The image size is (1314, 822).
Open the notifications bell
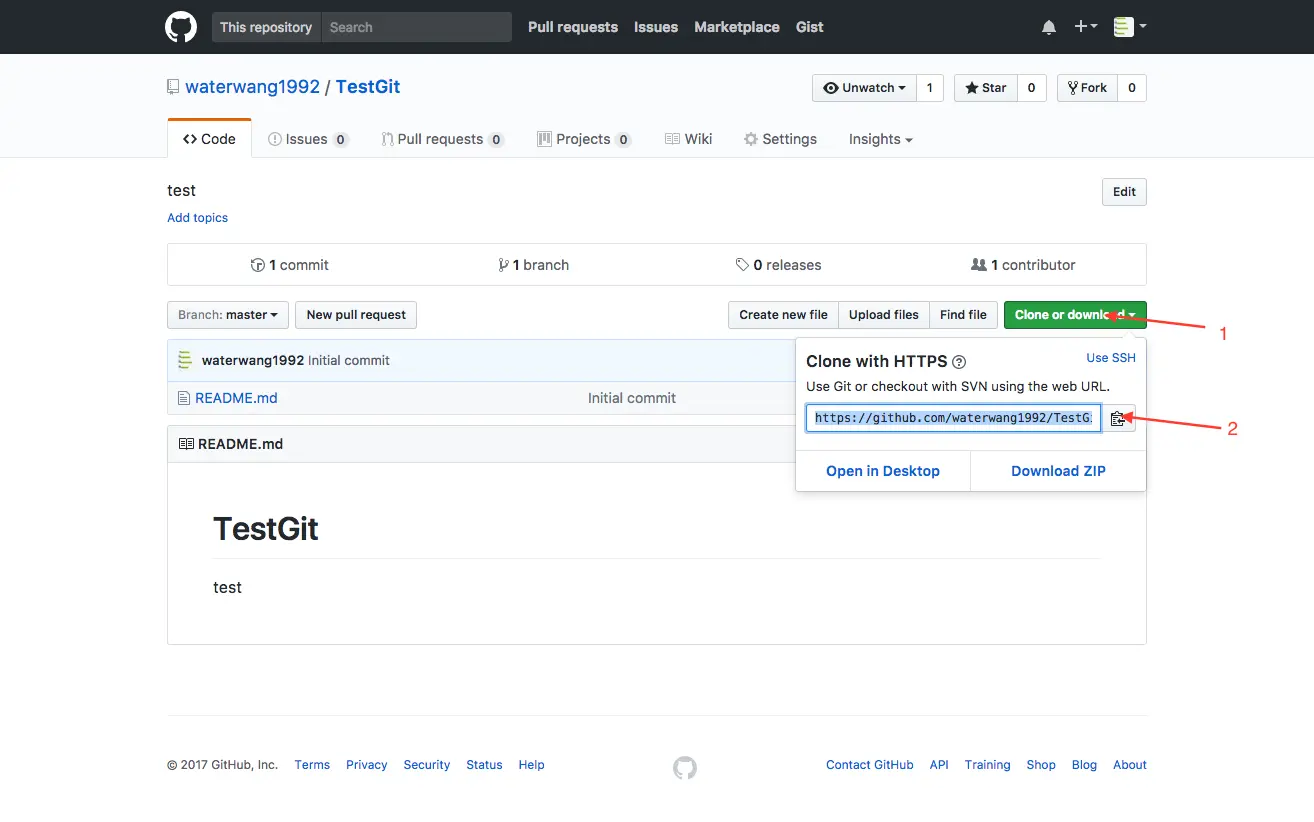(1049, 28)
